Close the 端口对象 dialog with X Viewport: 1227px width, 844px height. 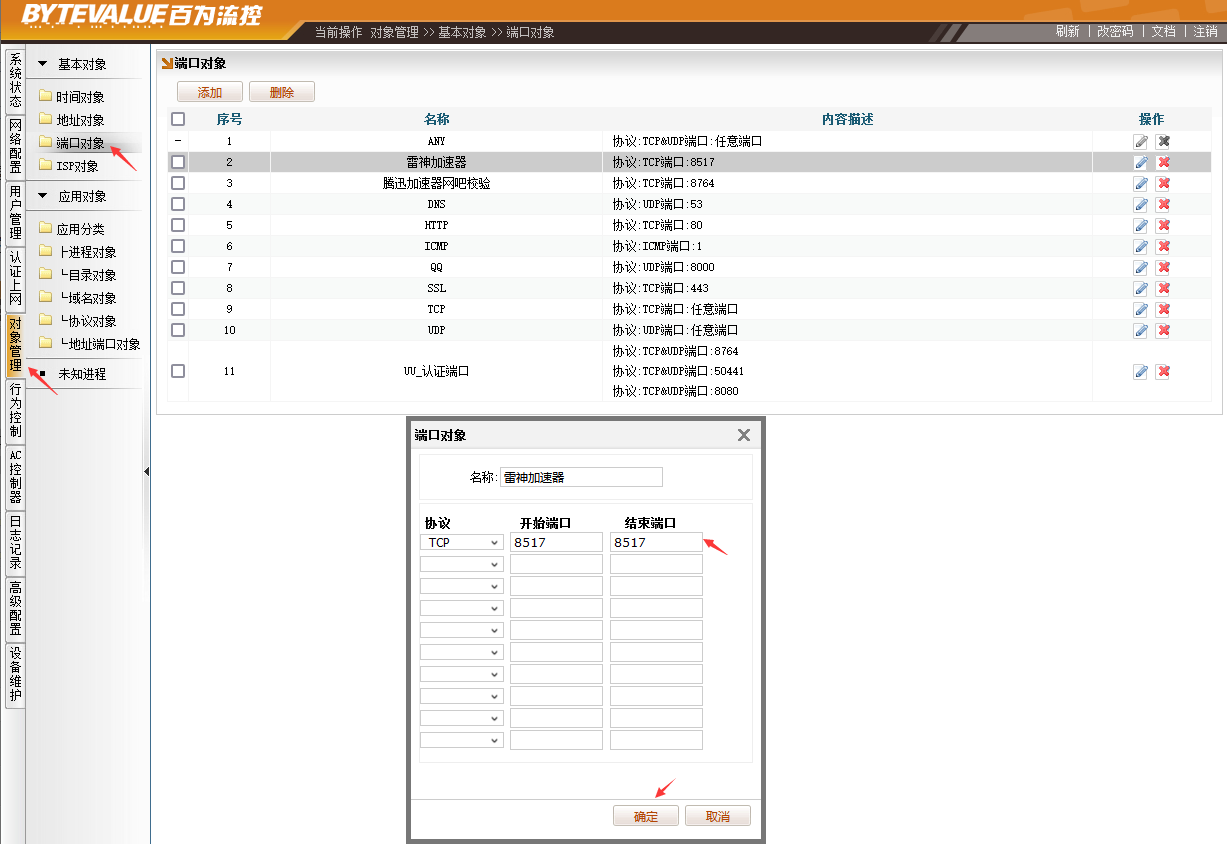pos(743,435)
